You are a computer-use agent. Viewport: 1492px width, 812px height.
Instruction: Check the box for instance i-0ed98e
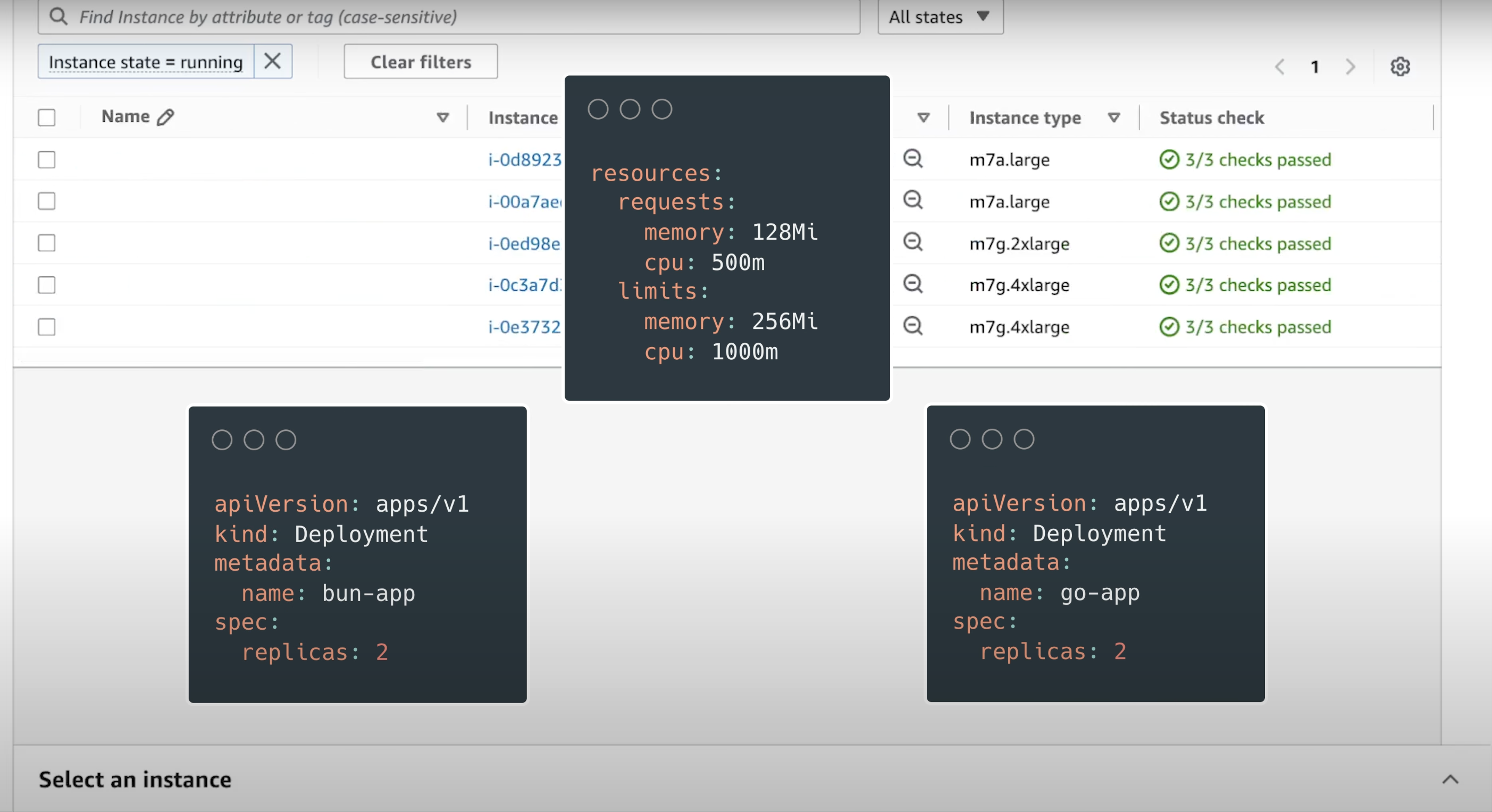(46, 243)
